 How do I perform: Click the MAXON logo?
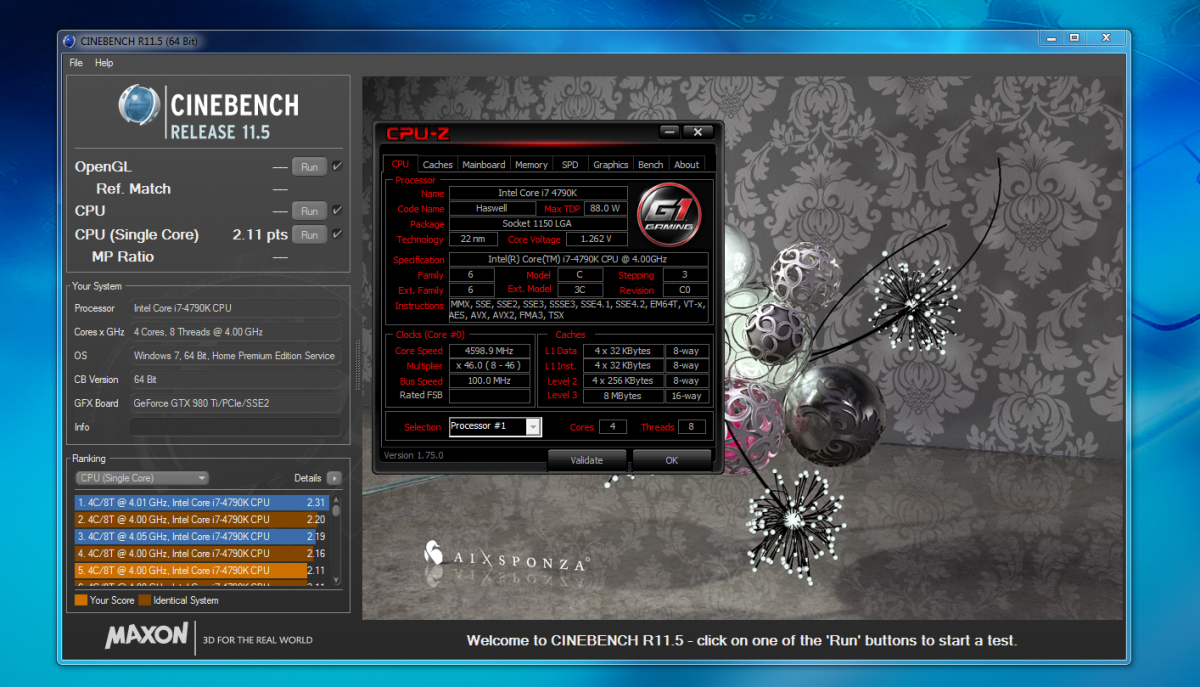[146, 635]
